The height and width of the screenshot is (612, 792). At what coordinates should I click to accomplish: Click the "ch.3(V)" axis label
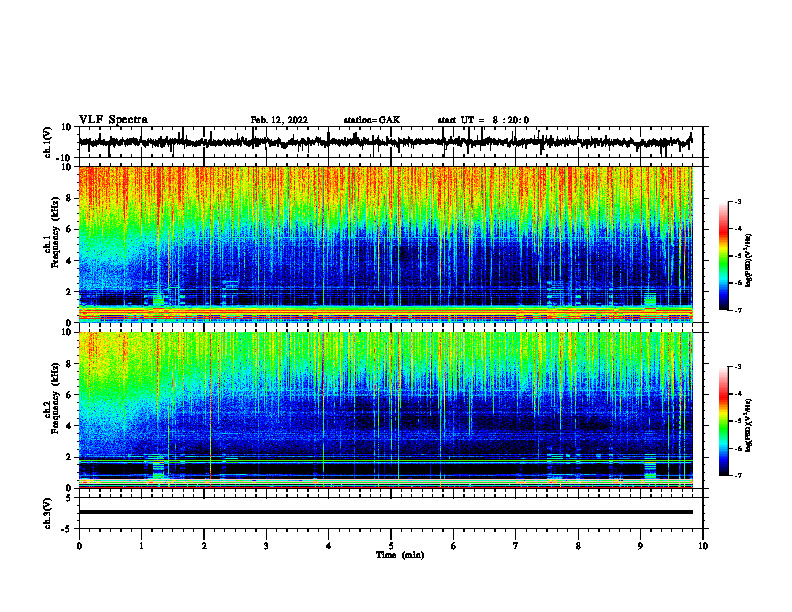click(x=48, y=513)
